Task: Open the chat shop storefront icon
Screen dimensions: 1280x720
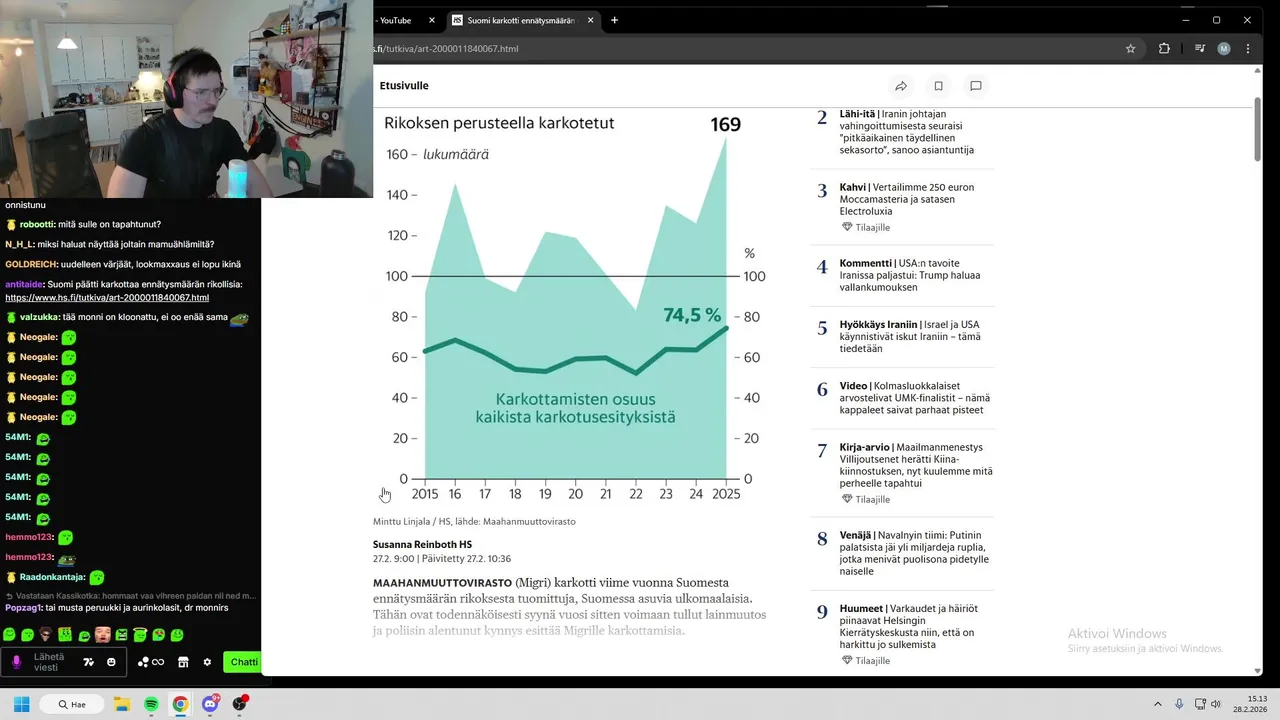Action: [x=183, y=662]
